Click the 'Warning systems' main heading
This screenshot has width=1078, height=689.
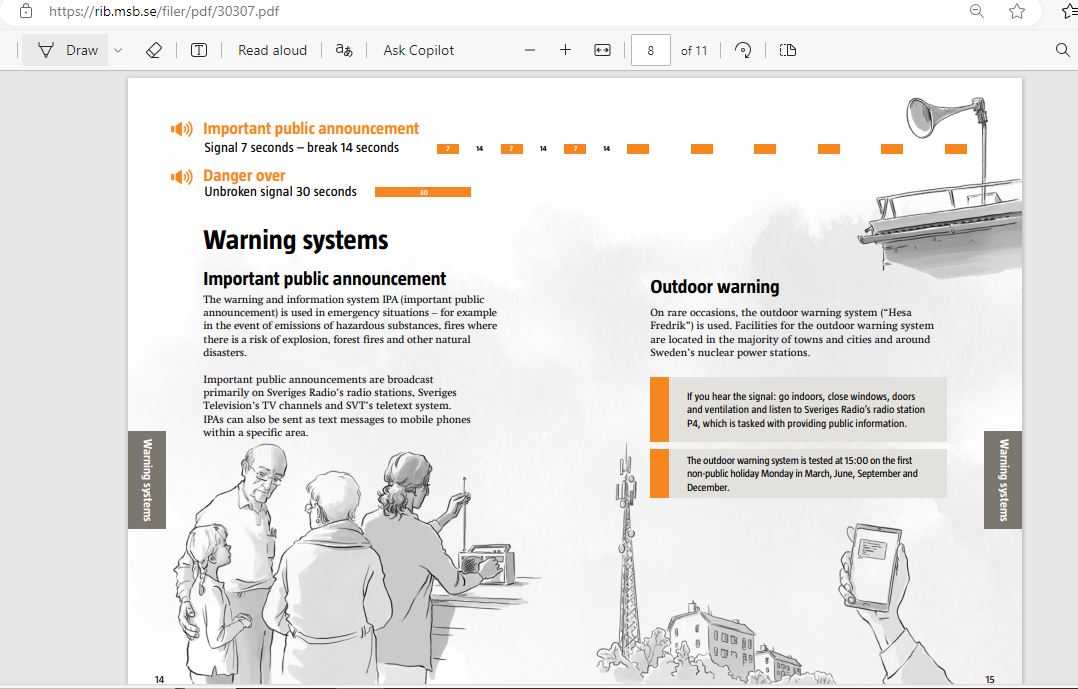coord(296,240)
